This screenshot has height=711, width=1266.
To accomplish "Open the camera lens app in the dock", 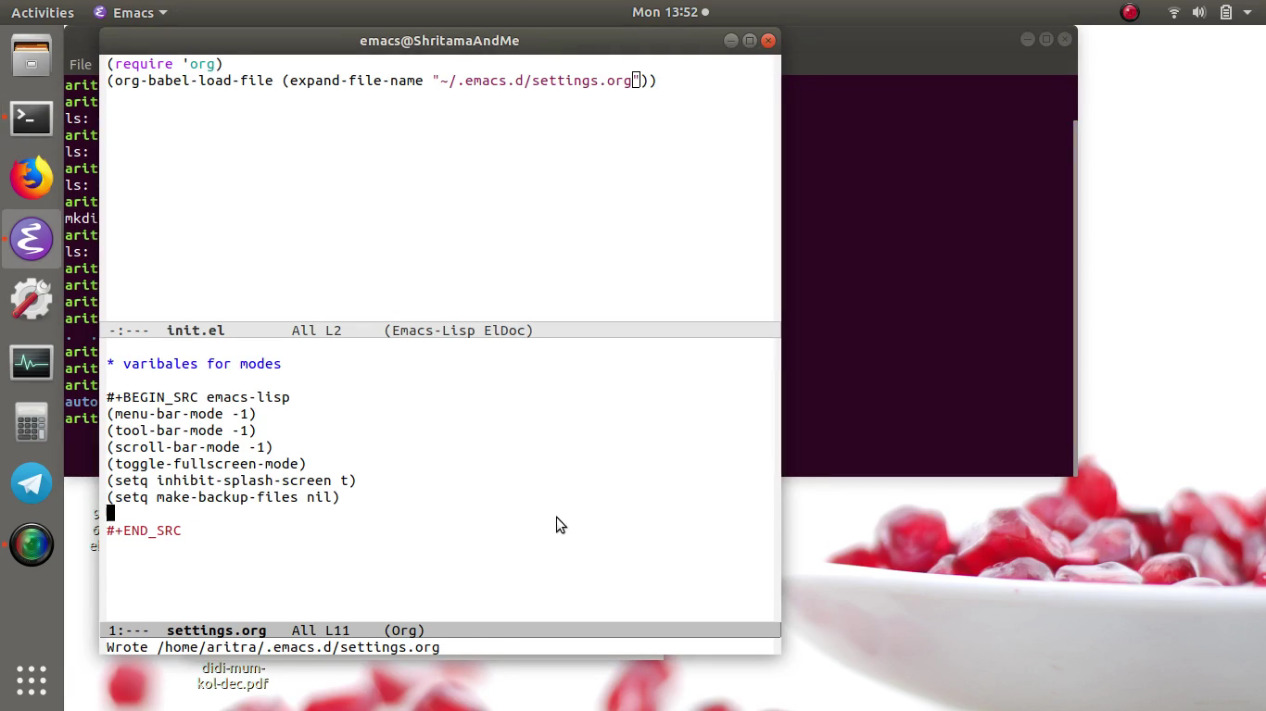I will point(31,545).
